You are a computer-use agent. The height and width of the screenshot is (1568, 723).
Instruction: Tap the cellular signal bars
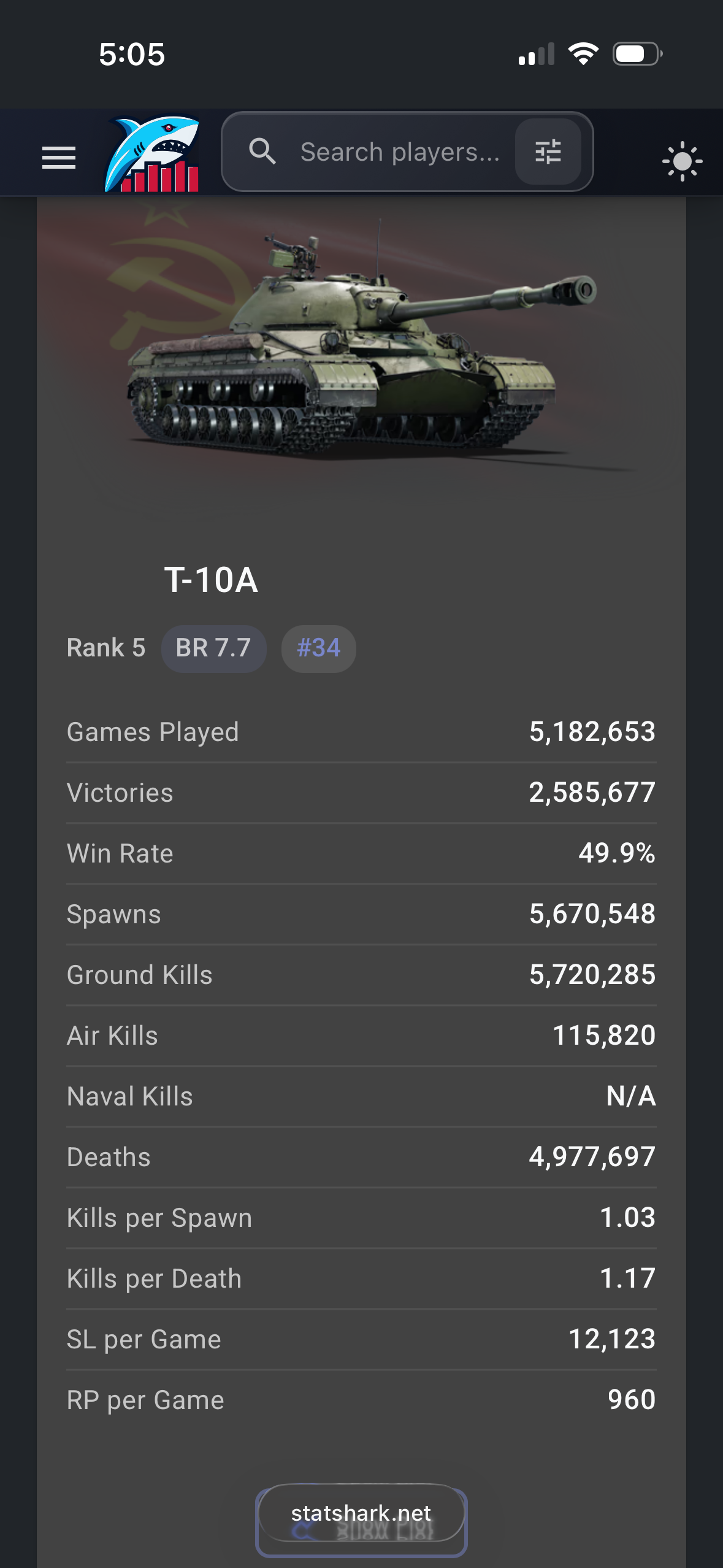pos(536,55)
